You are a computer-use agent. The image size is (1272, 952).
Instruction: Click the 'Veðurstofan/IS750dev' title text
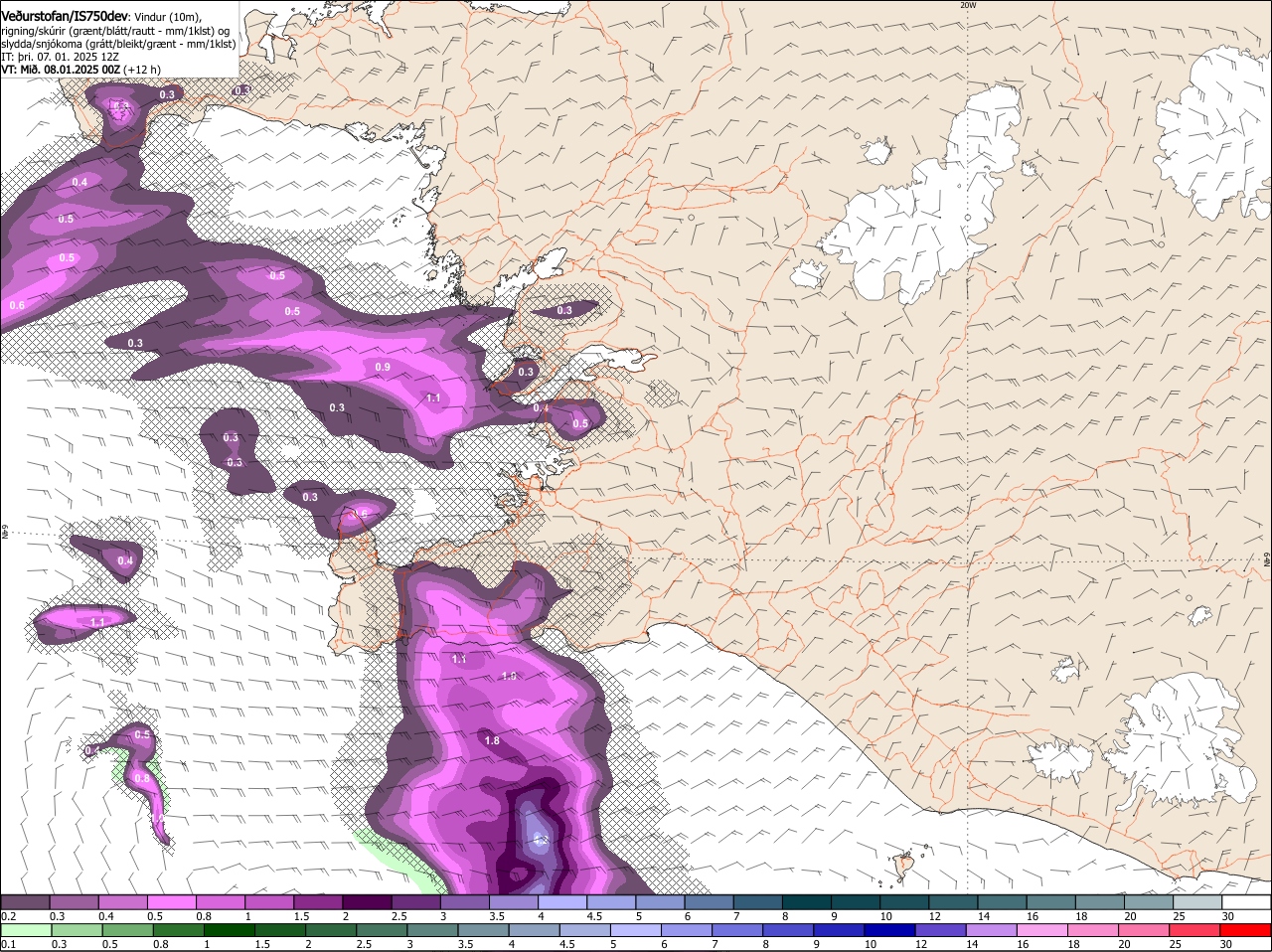(65, 16)
